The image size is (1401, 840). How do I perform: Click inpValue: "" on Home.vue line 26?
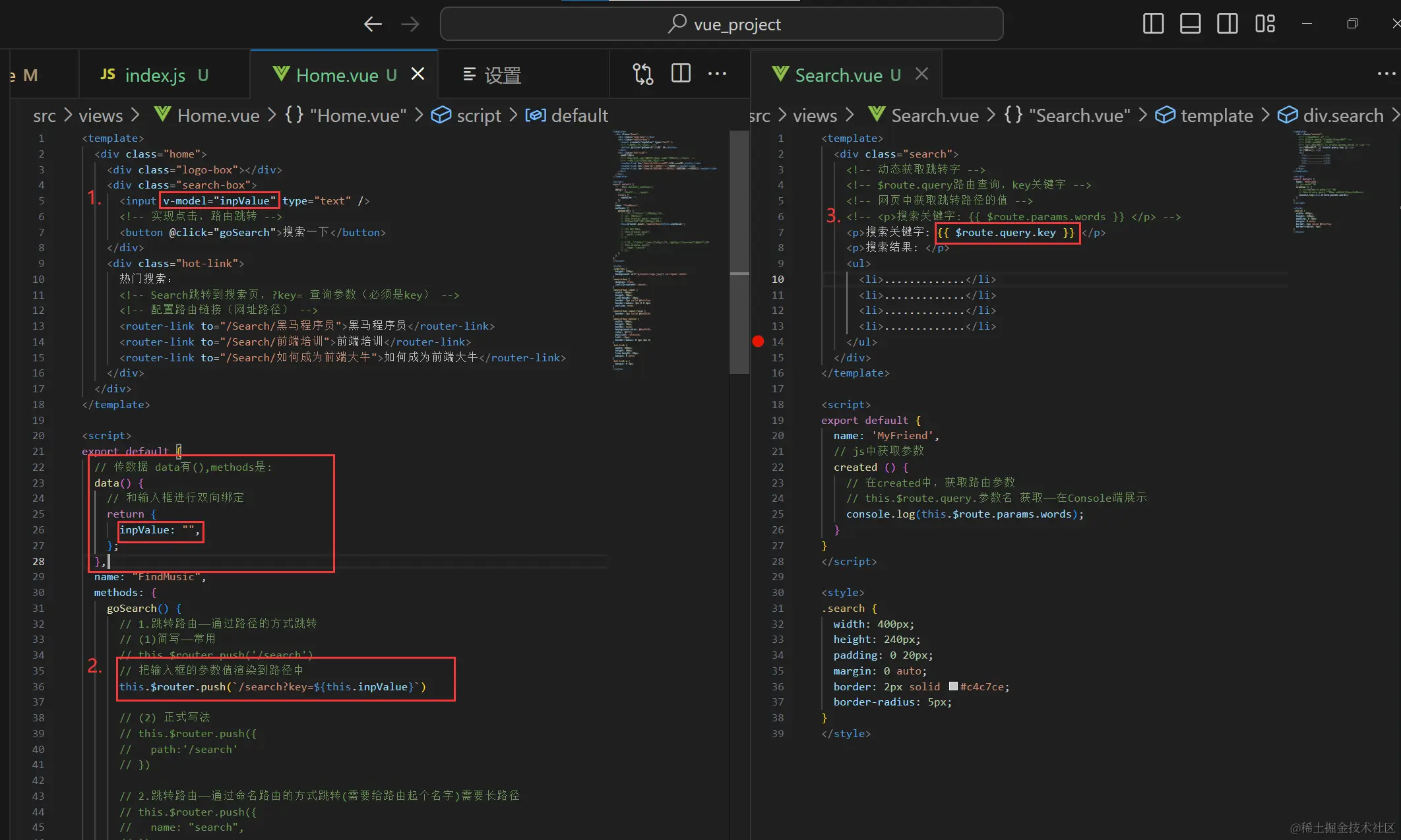tap(159, 530)
